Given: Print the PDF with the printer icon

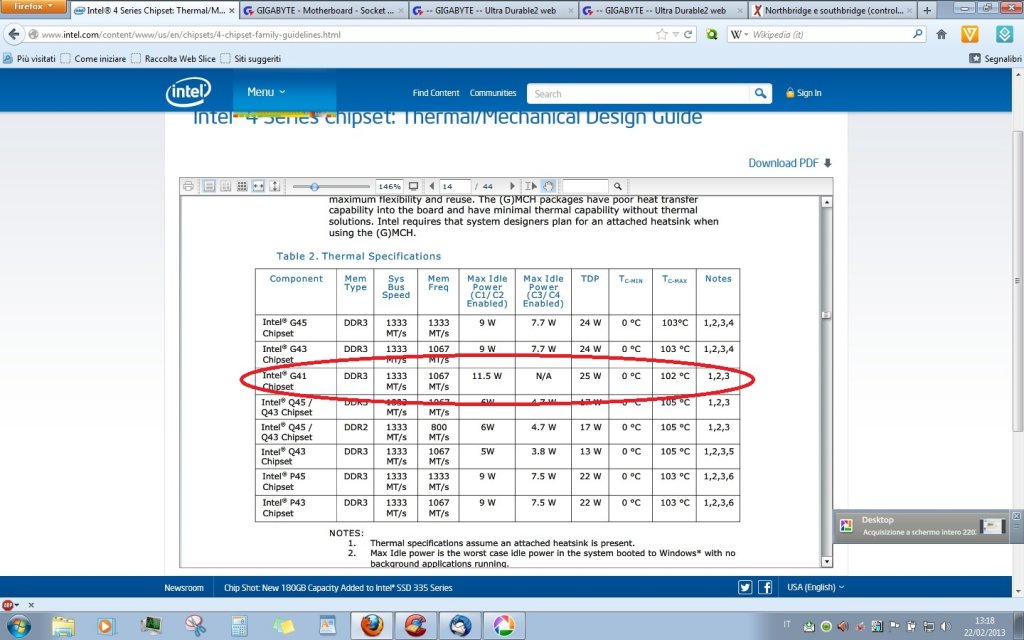Looking at the screenshot, I should click(x=188, y=186).
